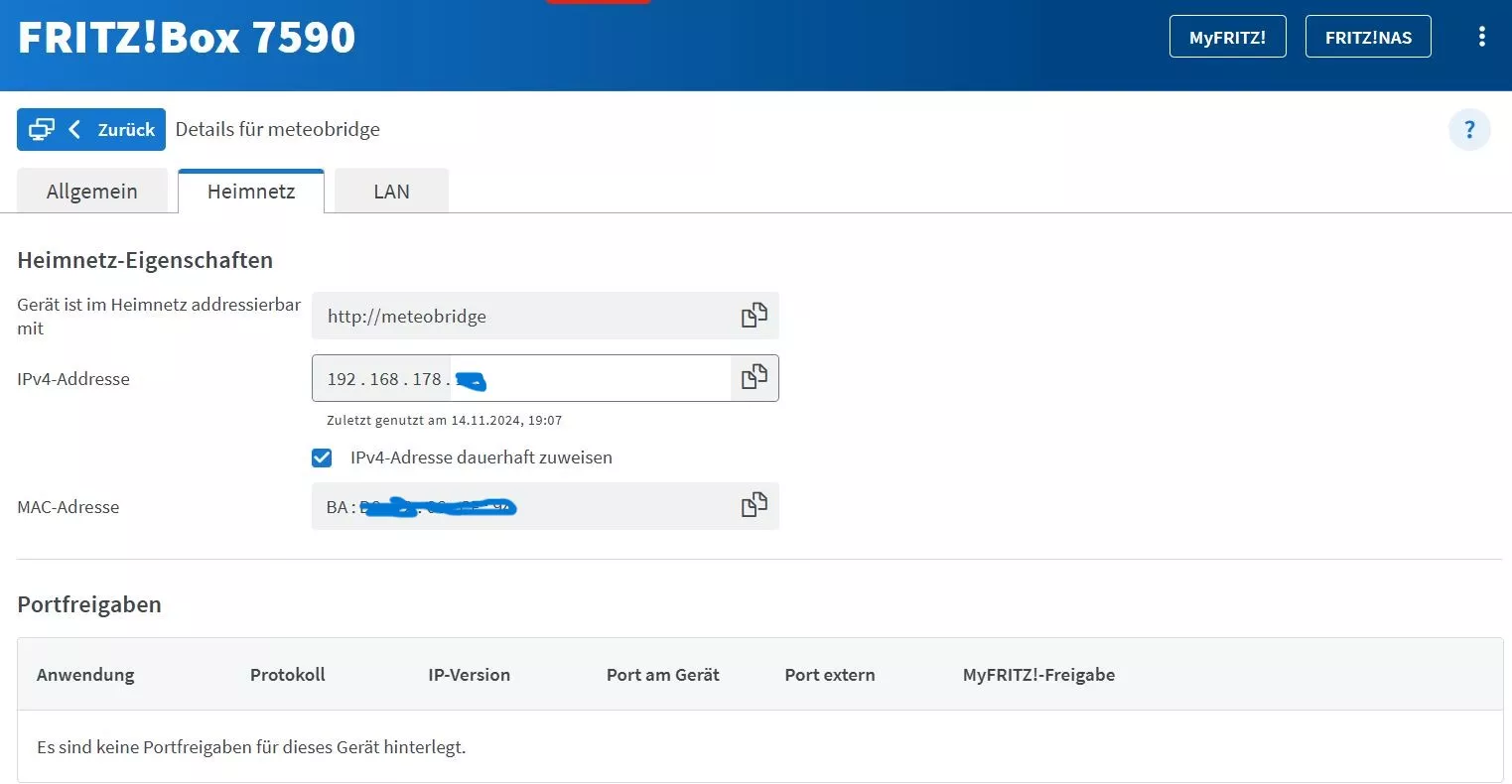
Task: Click the Anwendung column header
Action: coord(85,675)
